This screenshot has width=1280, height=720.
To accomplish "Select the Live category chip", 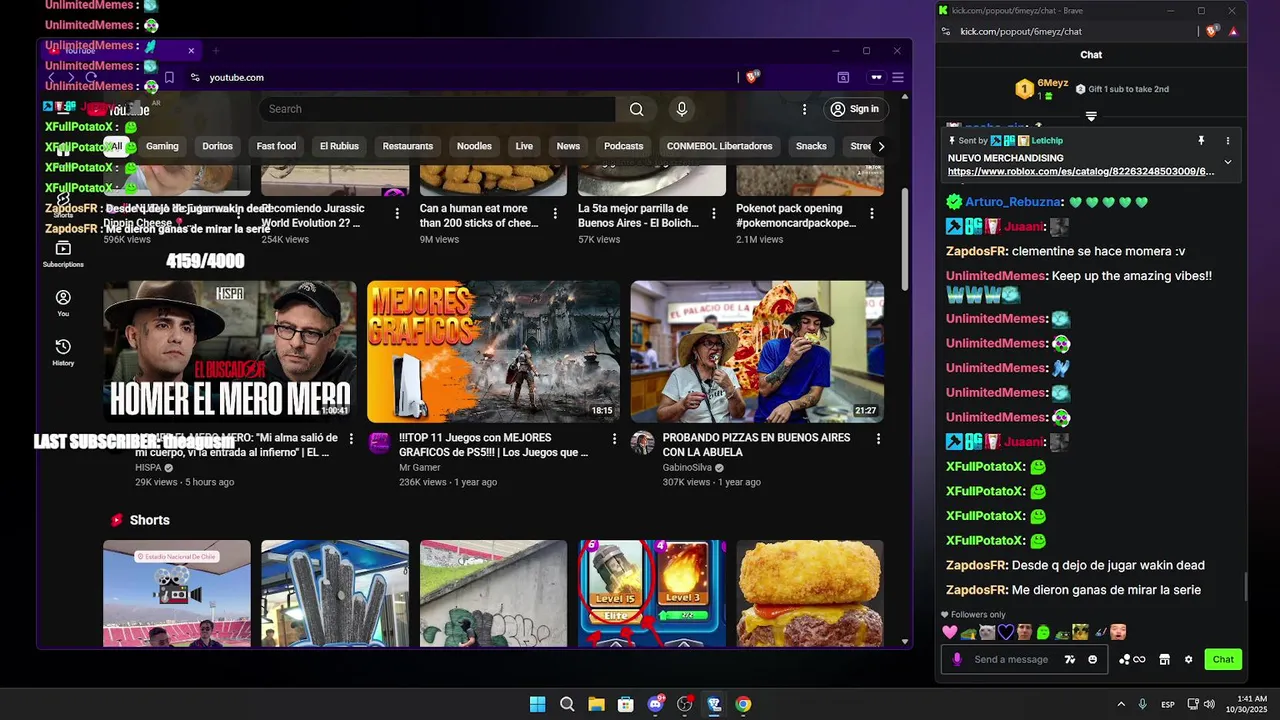I will coord(524,146).
